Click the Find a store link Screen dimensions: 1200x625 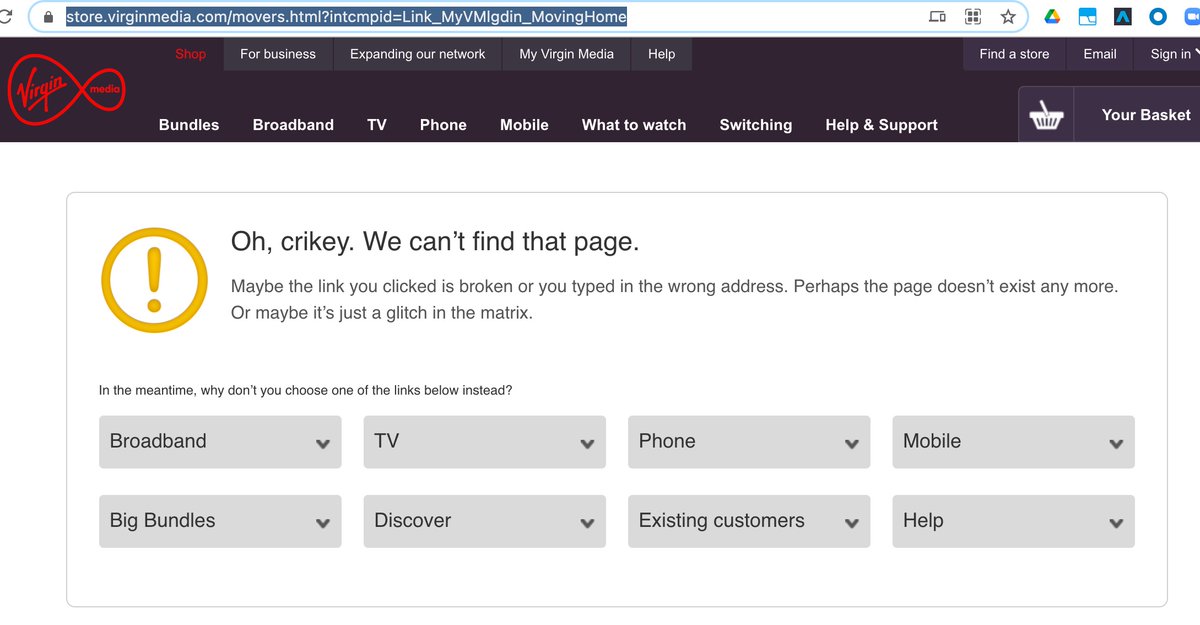tap(1014, 54)
